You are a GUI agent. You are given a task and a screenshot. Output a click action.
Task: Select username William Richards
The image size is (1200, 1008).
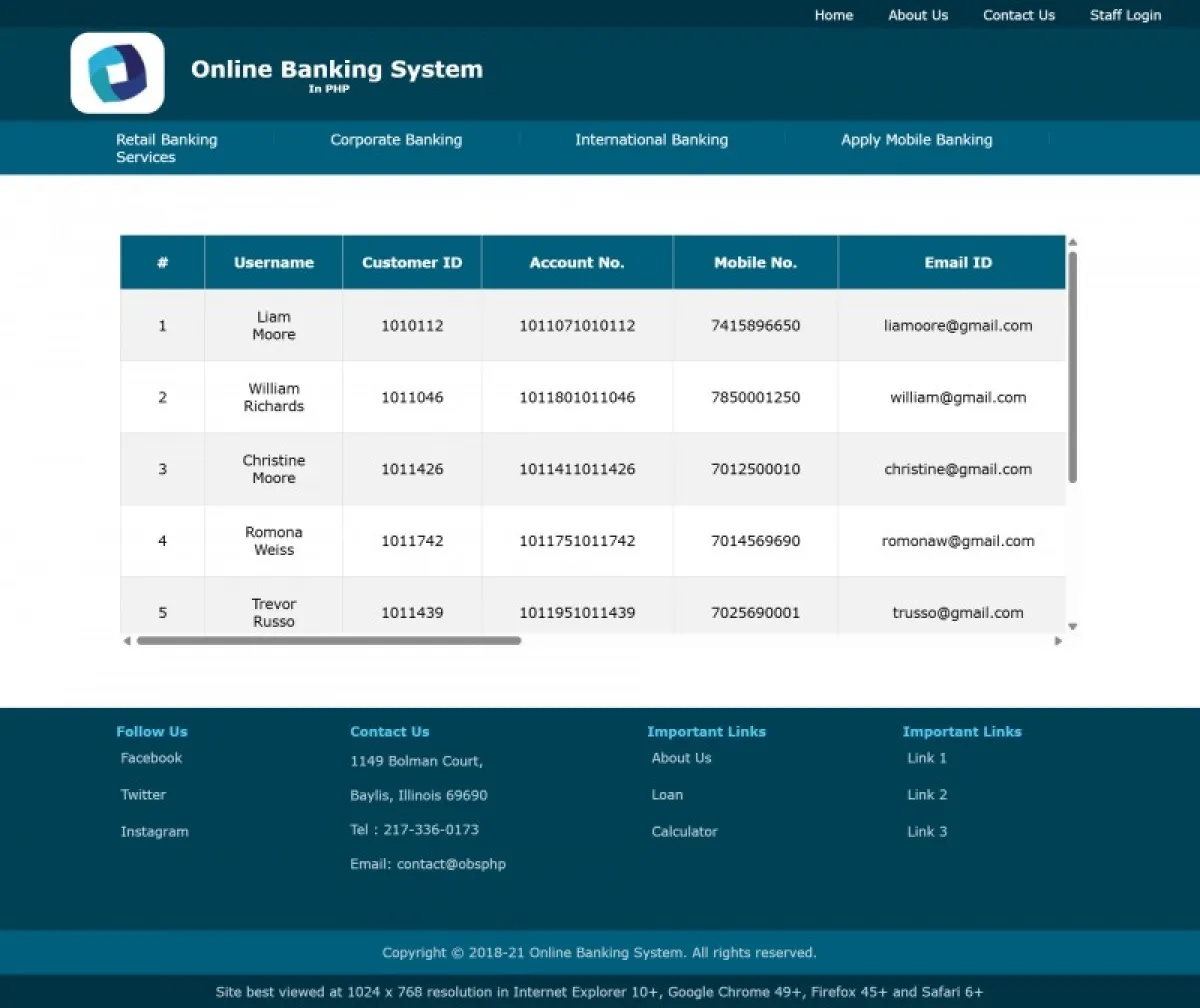tap(274, 398)
